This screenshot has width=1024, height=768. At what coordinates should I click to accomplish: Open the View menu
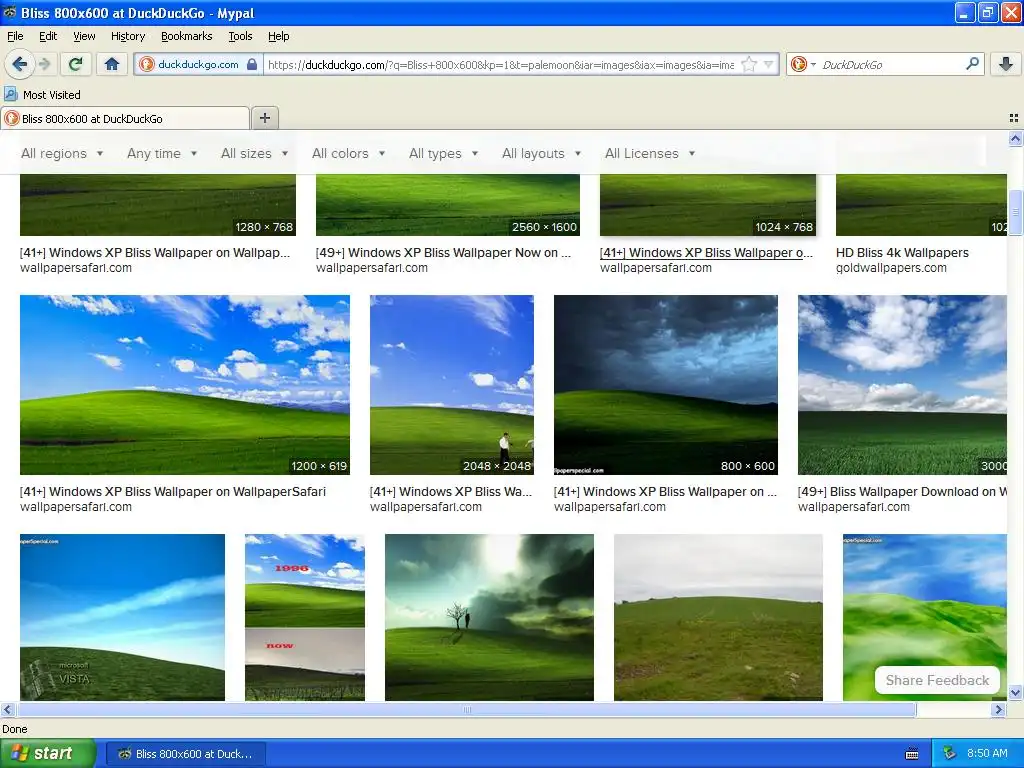(84, 36)
